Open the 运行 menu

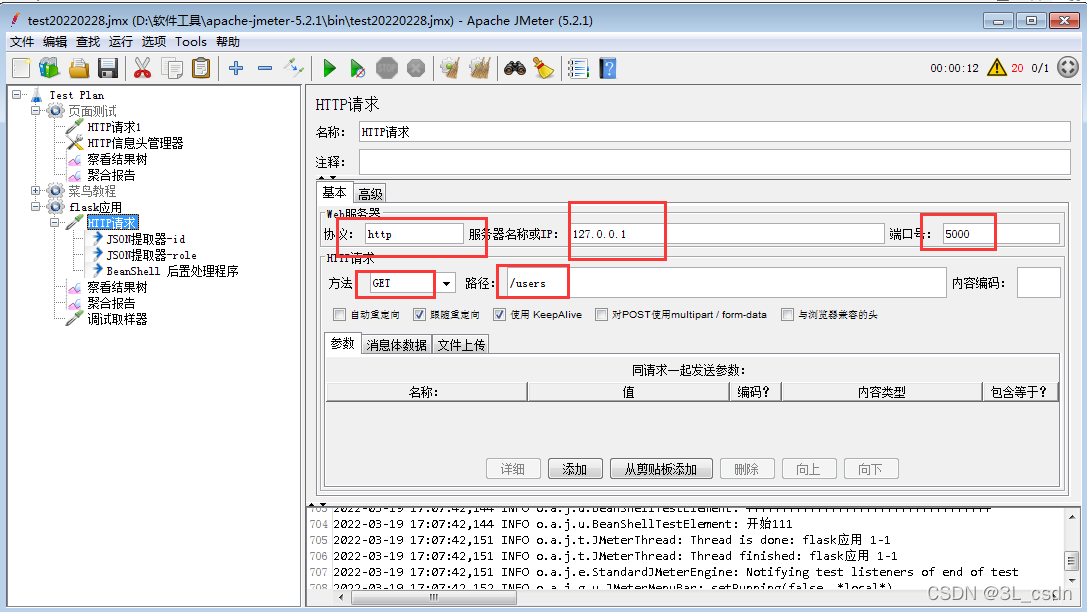coord(121,42)
